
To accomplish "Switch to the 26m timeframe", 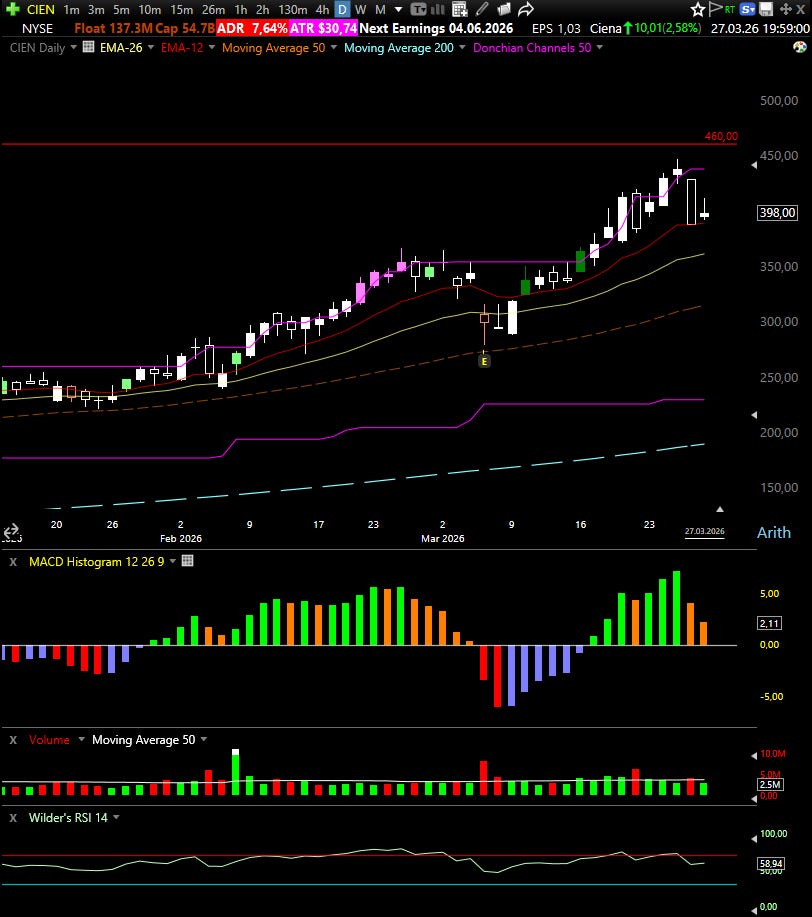I will [x=214, y=9].
